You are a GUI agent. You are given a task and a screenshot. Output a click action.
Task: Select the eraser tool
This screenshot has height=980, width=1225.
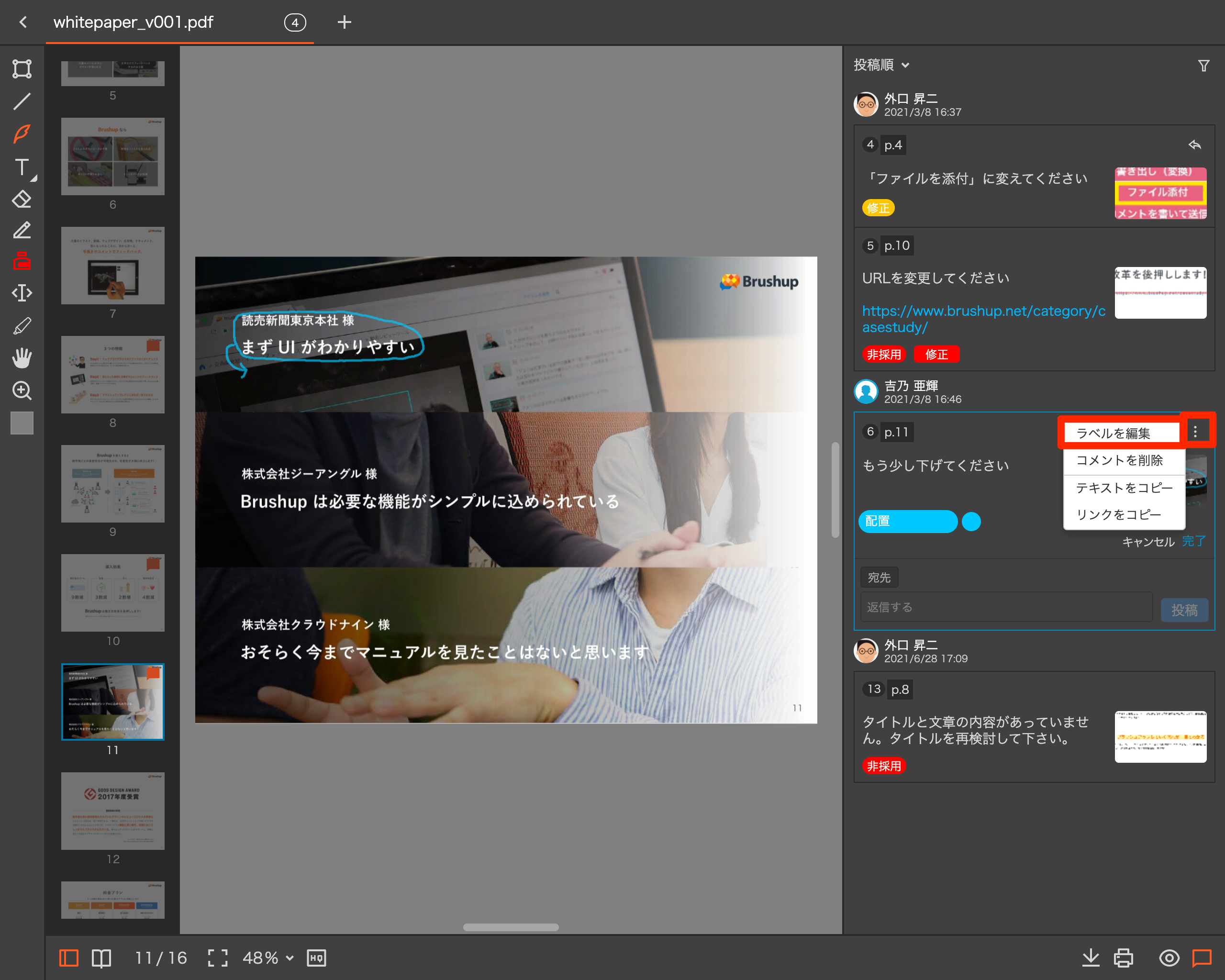(22, 200)
